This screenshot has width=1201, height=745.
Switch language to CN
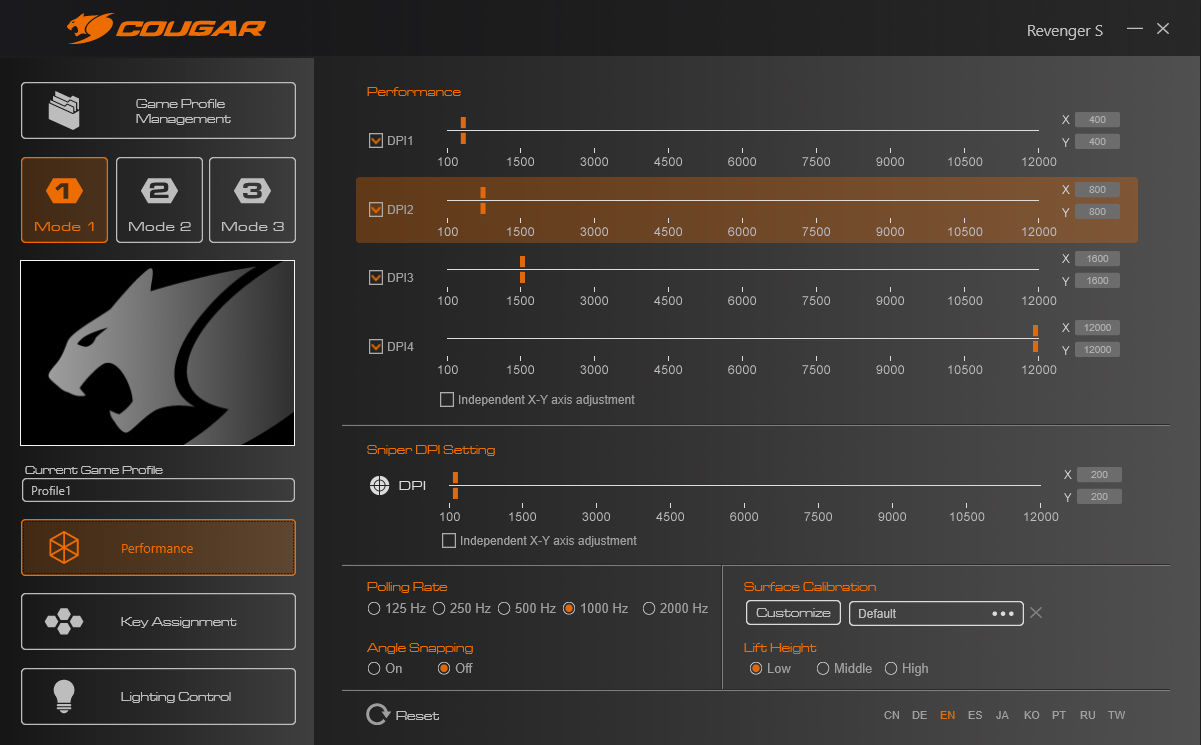pos(892,716)
